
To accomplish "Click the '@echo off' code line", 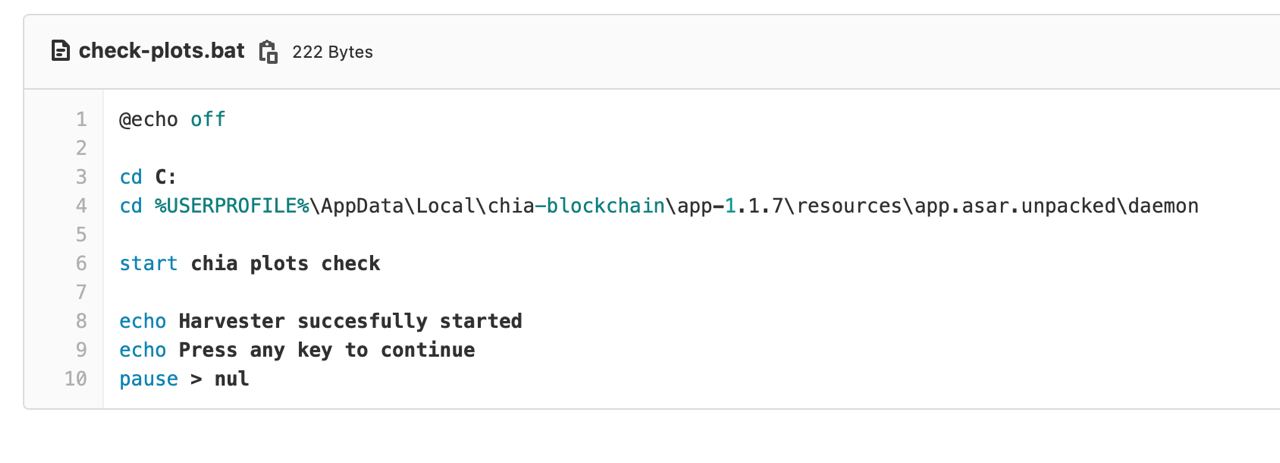I will [173, 120].
